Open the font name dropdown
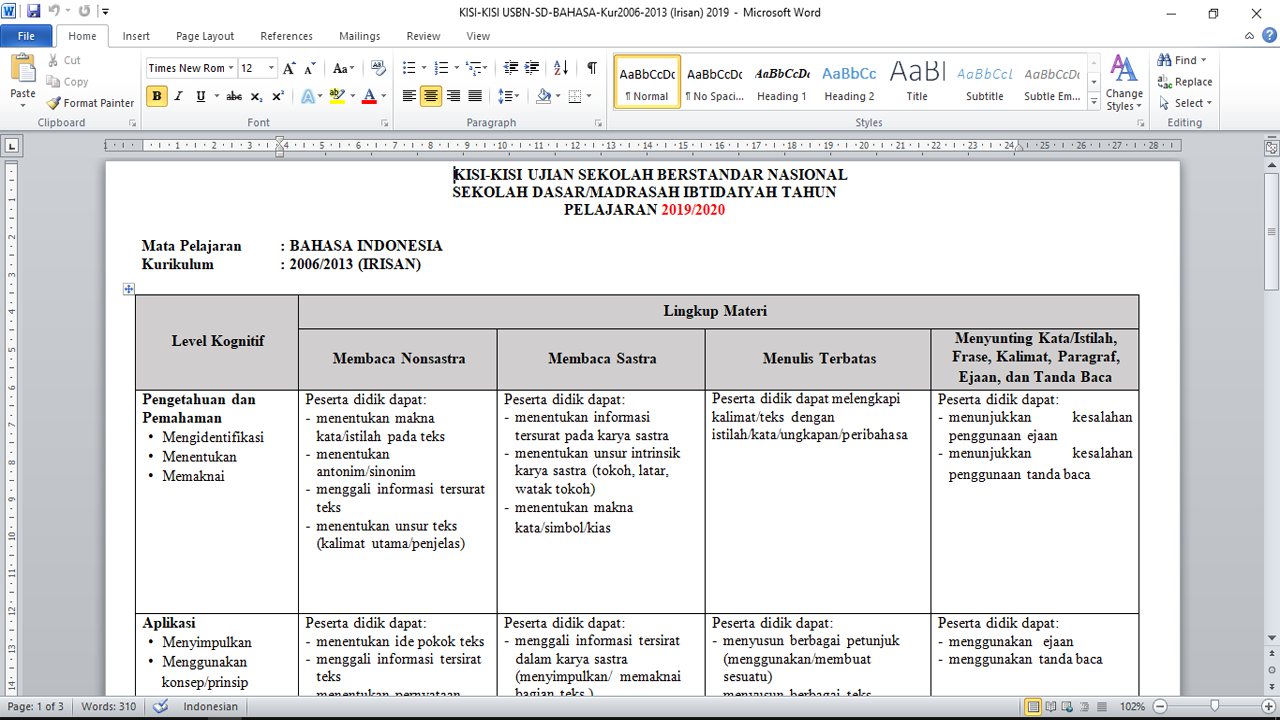 click(x=231, y=68)
